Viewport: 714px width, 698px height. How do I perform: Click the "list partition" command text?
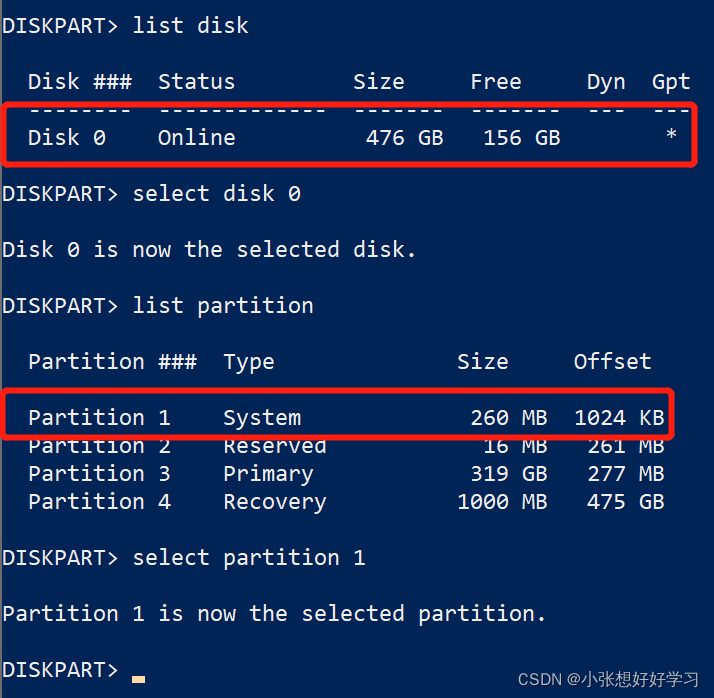(222, 306)
